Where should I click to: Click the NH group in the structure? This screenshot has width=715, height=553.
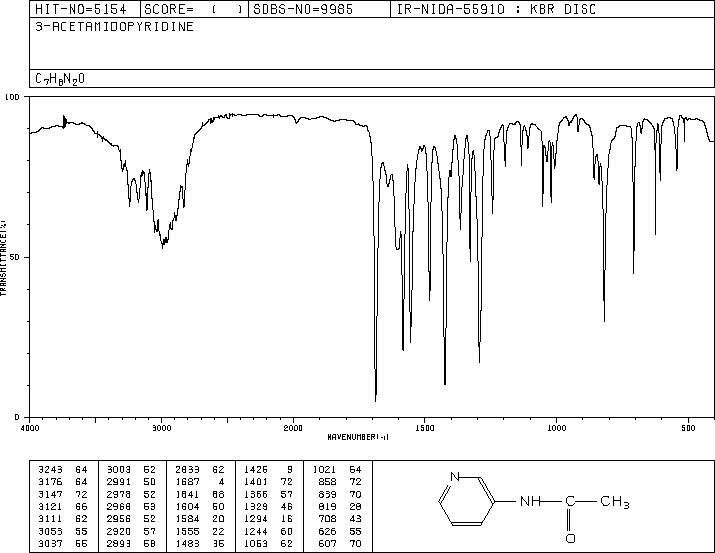point(530,501)
